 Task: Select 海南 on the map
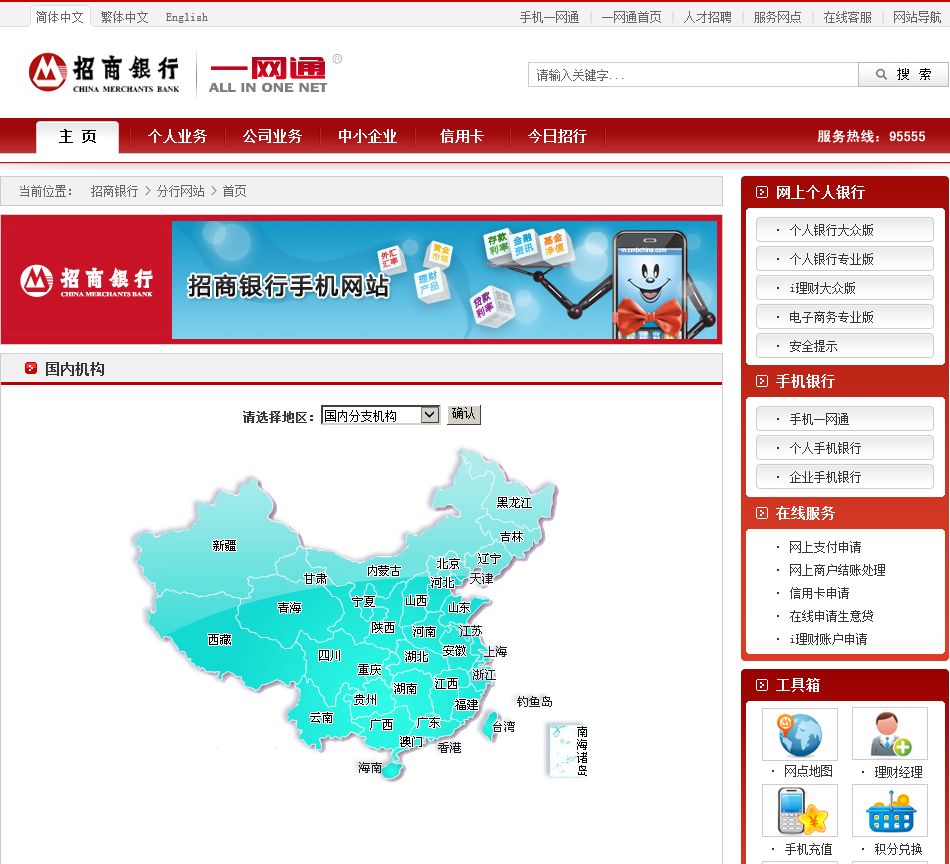(370, 768)
